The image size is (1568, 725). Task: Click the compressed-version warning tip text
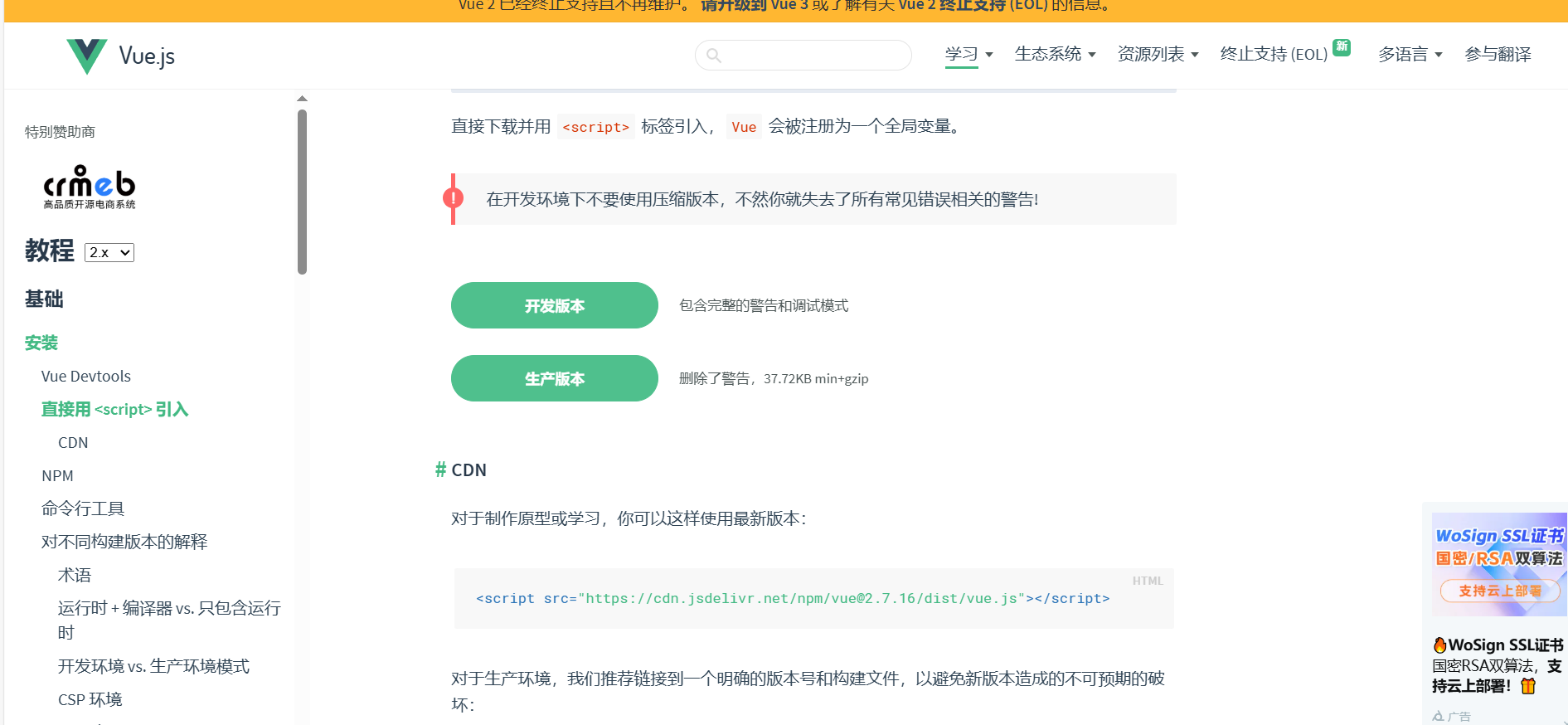click(x=762, y=199)
